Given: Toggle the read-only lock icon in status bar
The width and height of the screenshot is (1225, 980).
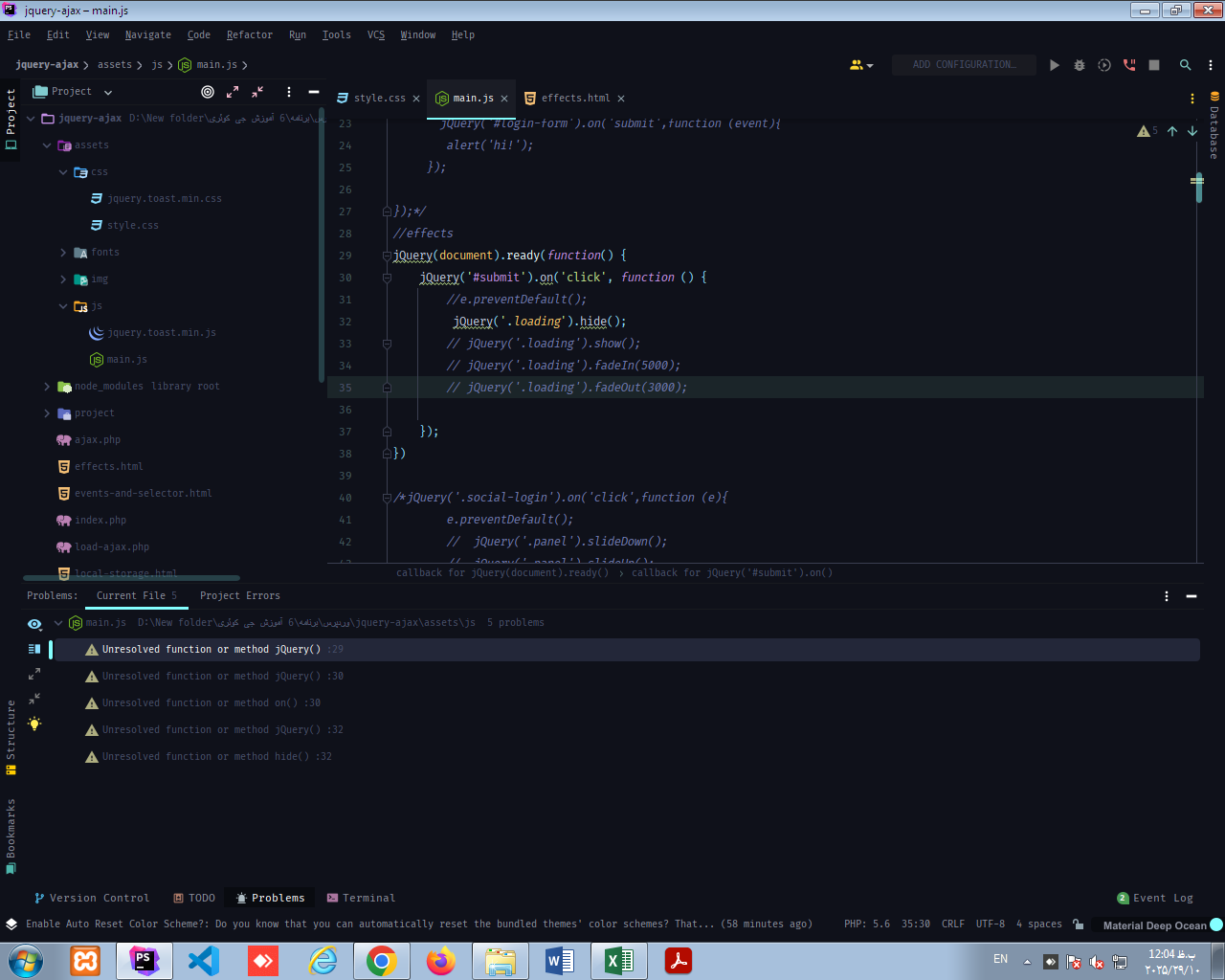Looking at the screenshot, I should 1079,924.
